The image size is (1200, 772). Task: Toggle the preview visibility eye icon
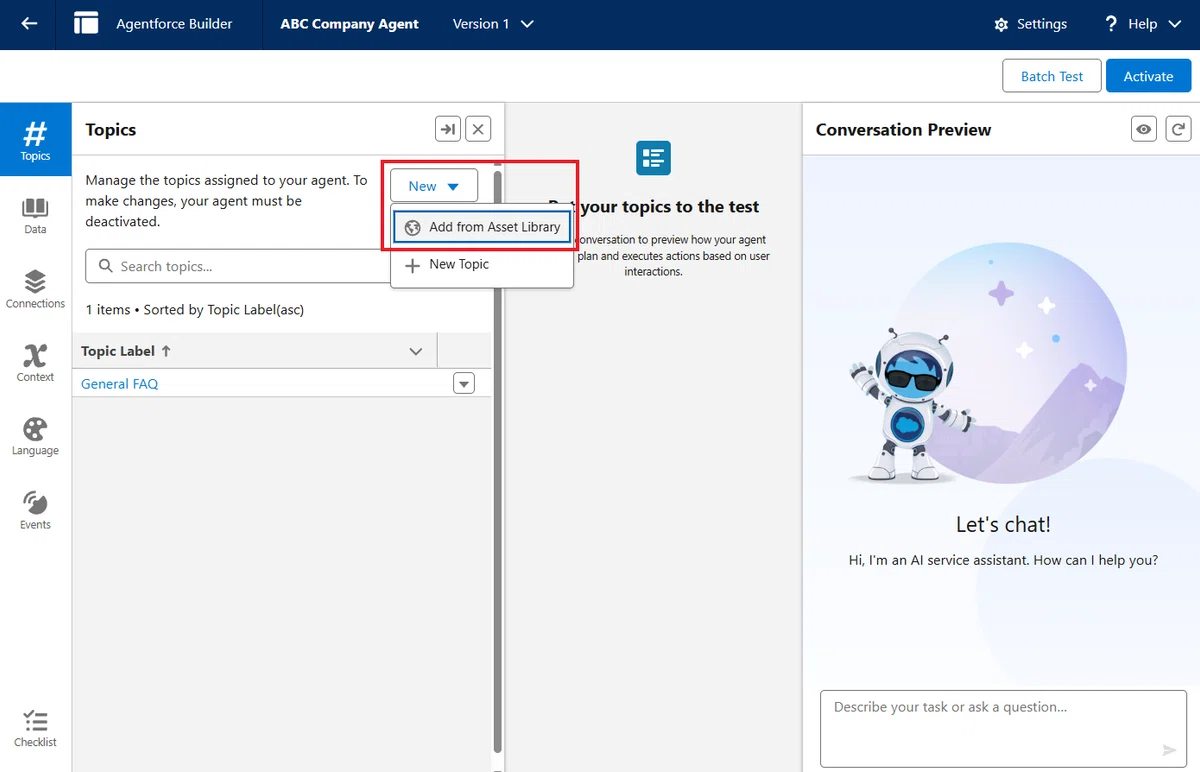[x=1145, y=129]
